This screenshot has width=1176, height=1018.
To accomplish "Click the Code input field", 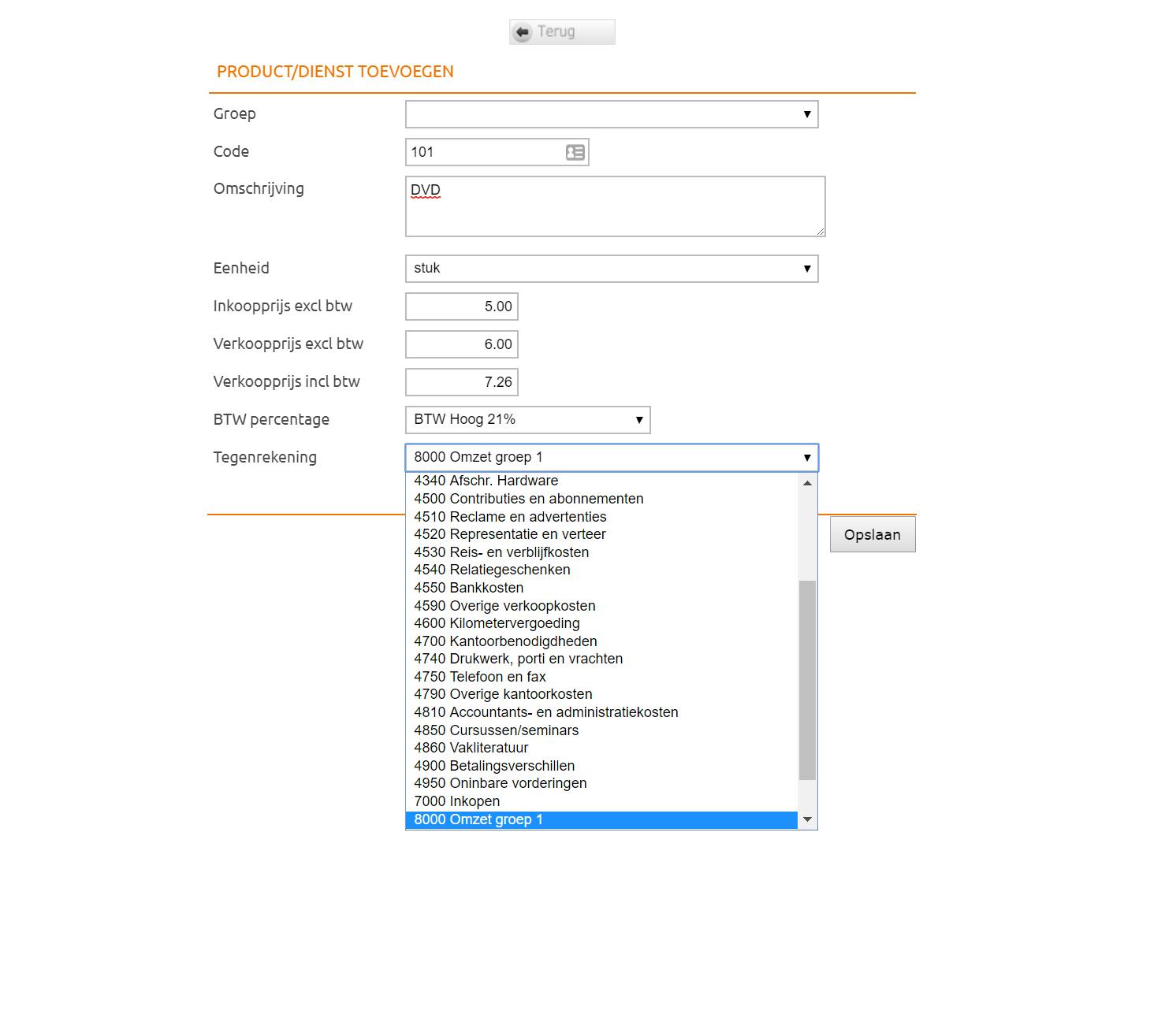I will click(497, 152).
